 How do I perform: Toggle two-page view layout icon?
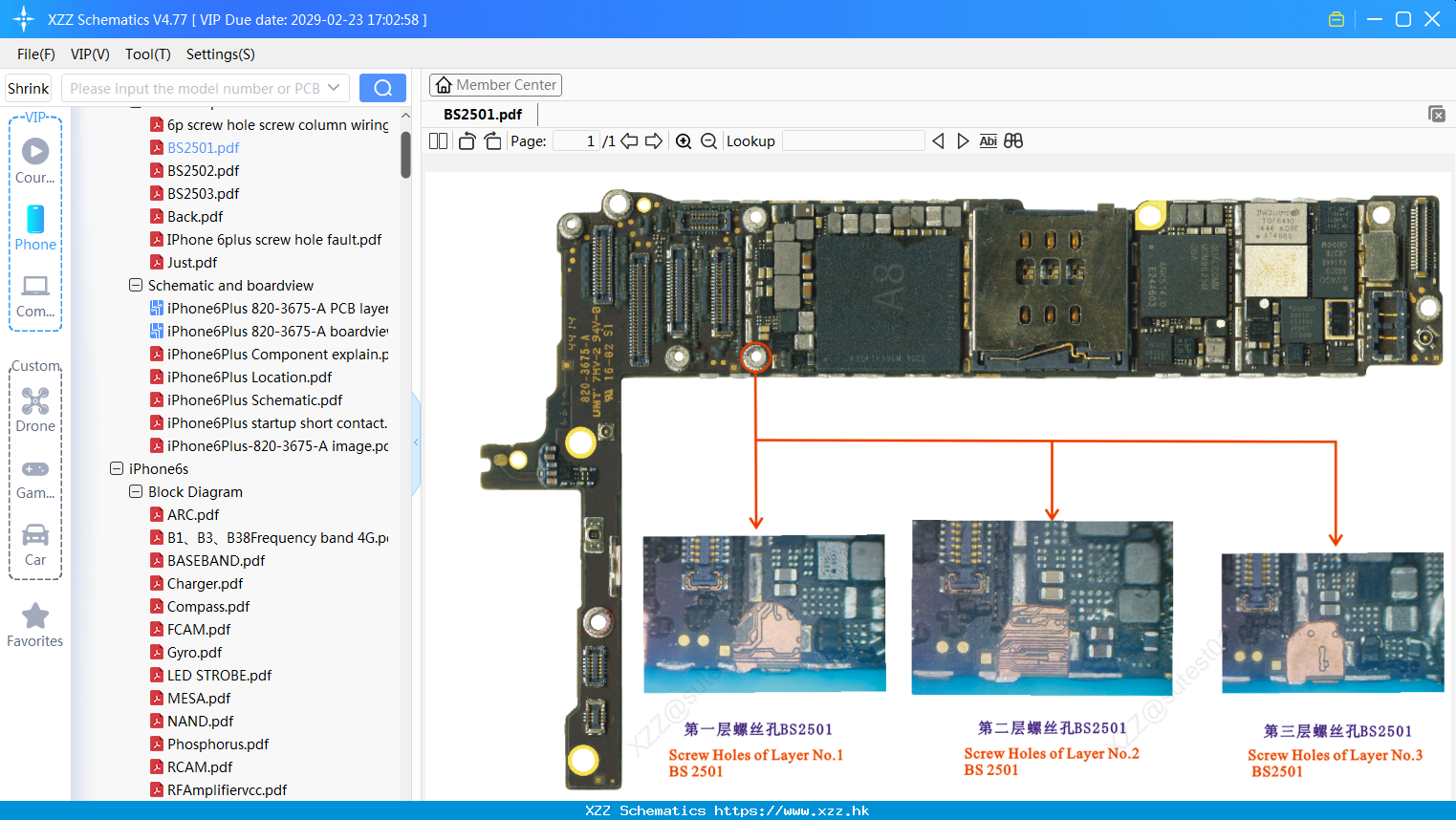coord(439,141)
